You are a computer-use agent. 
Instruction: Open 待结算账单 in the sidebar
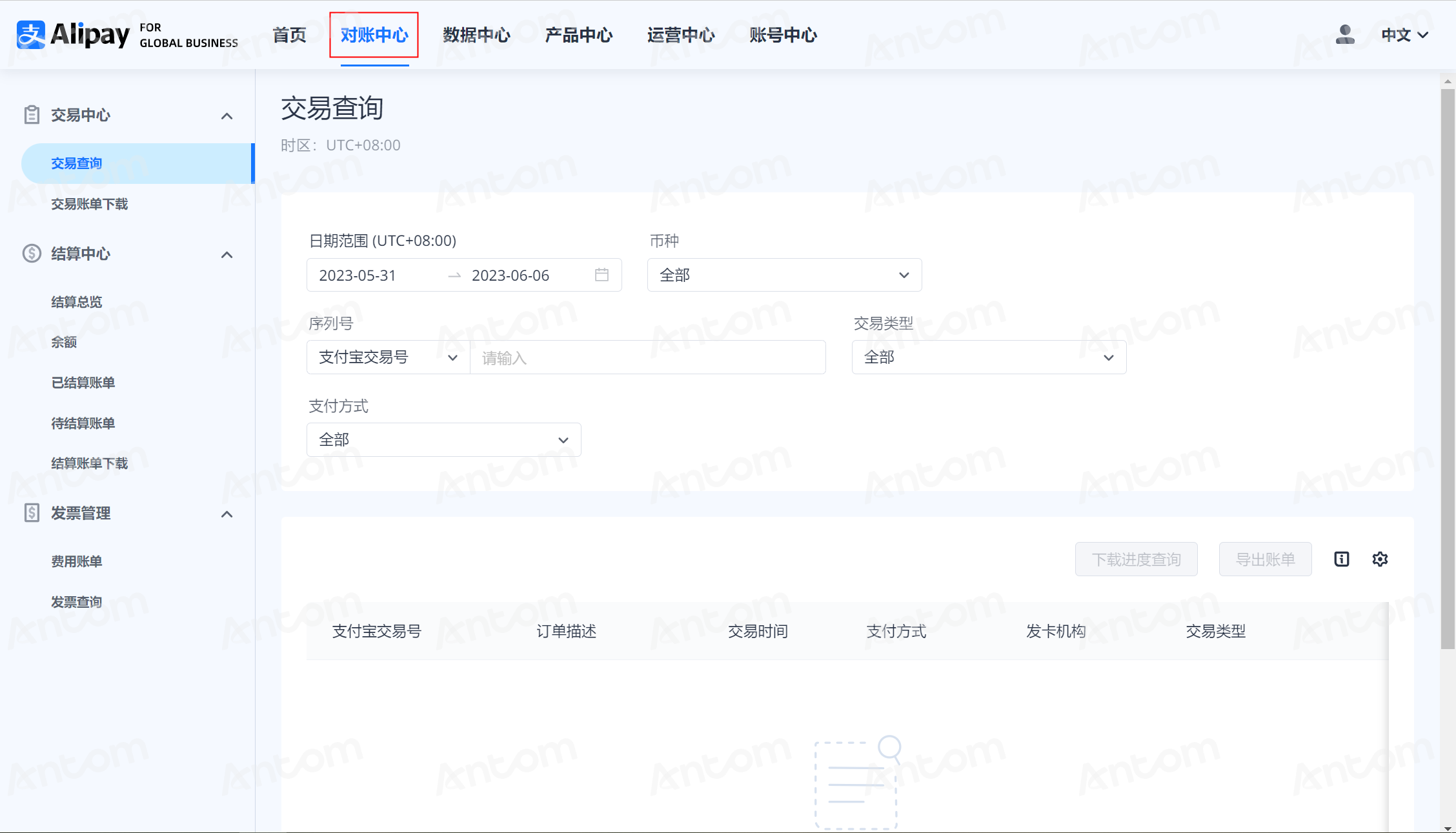pos(83,423)
